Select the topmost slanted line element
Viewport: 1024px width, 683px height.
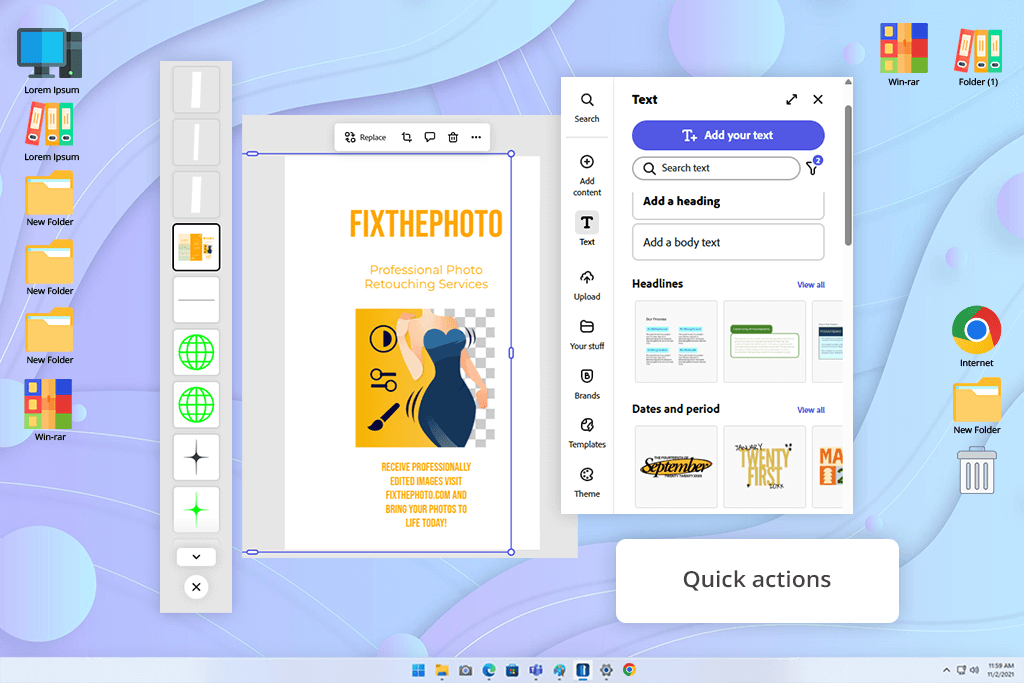pyautogui.click(x=196, y=89)
